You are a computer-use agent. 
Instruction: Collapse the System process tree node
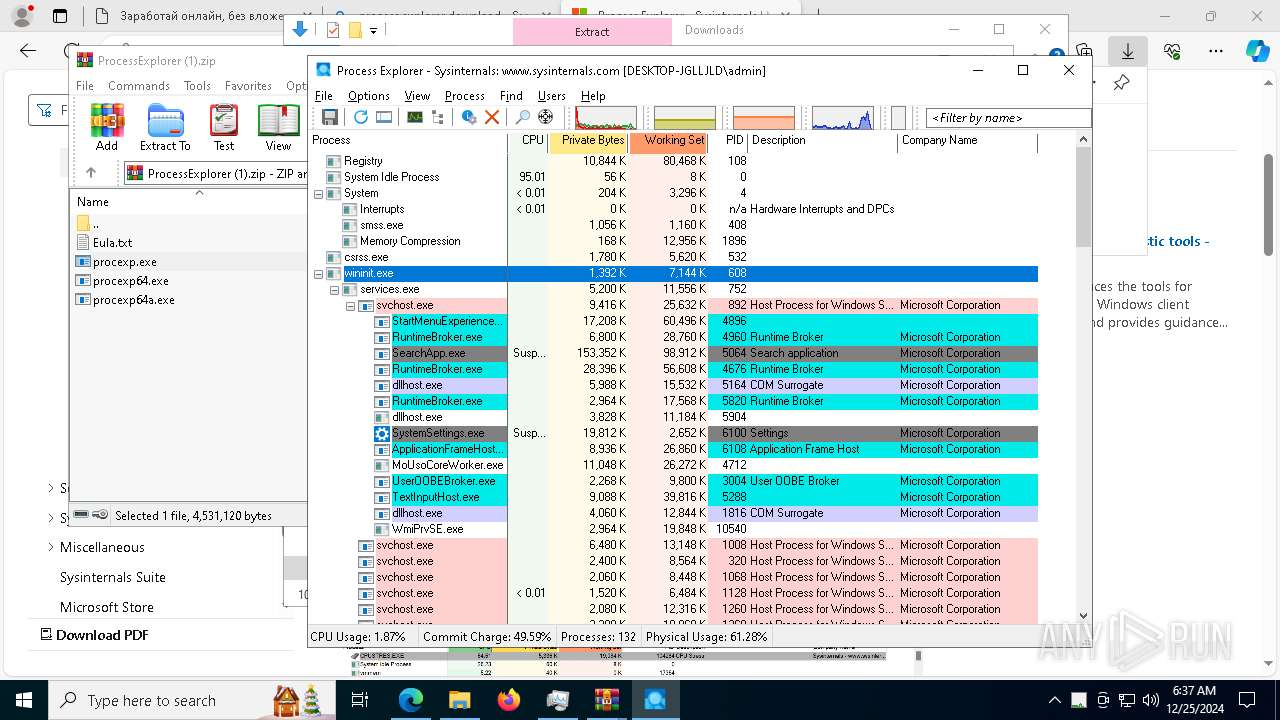[318, 193]
